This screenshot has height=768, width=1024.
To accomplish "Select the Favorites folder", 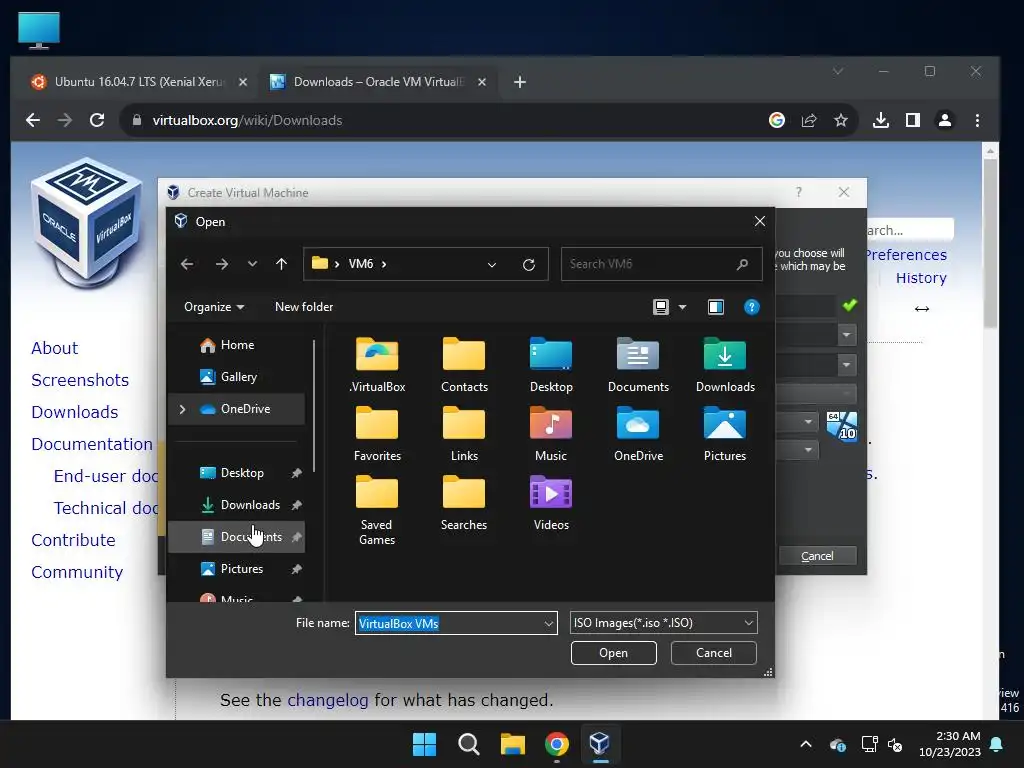I will [377, 434].
